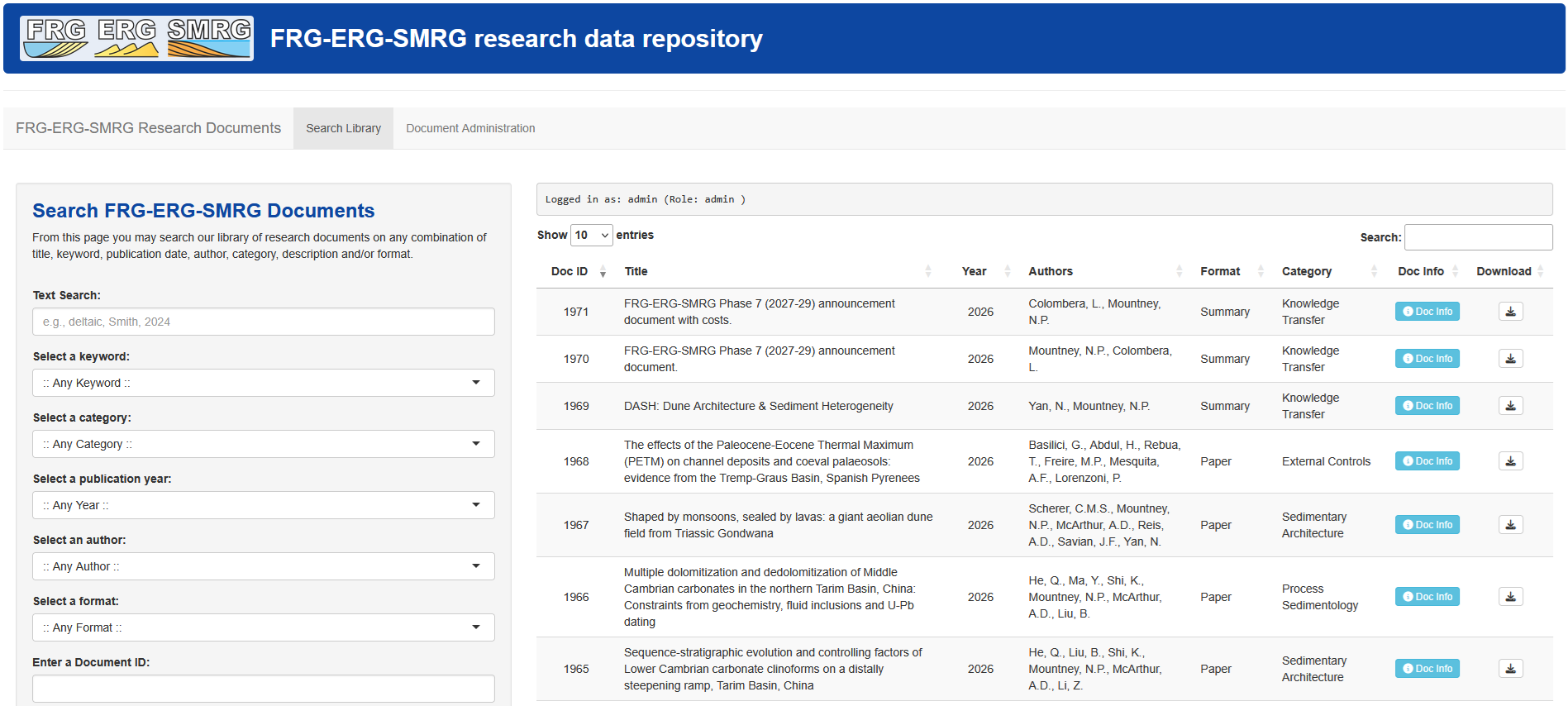Viewport: 1568px width, 706px height.
Task: Select the 'Shaped by monsoons' title text
Action: [x=778, y=525]
